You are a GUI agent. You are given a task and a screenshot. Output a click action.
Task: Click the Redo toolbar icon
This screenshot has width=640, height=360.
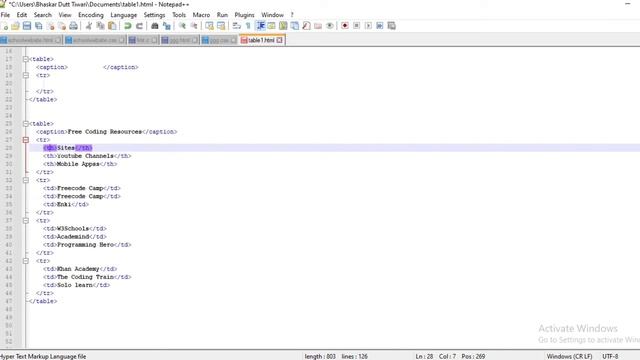tap(139, 26)
